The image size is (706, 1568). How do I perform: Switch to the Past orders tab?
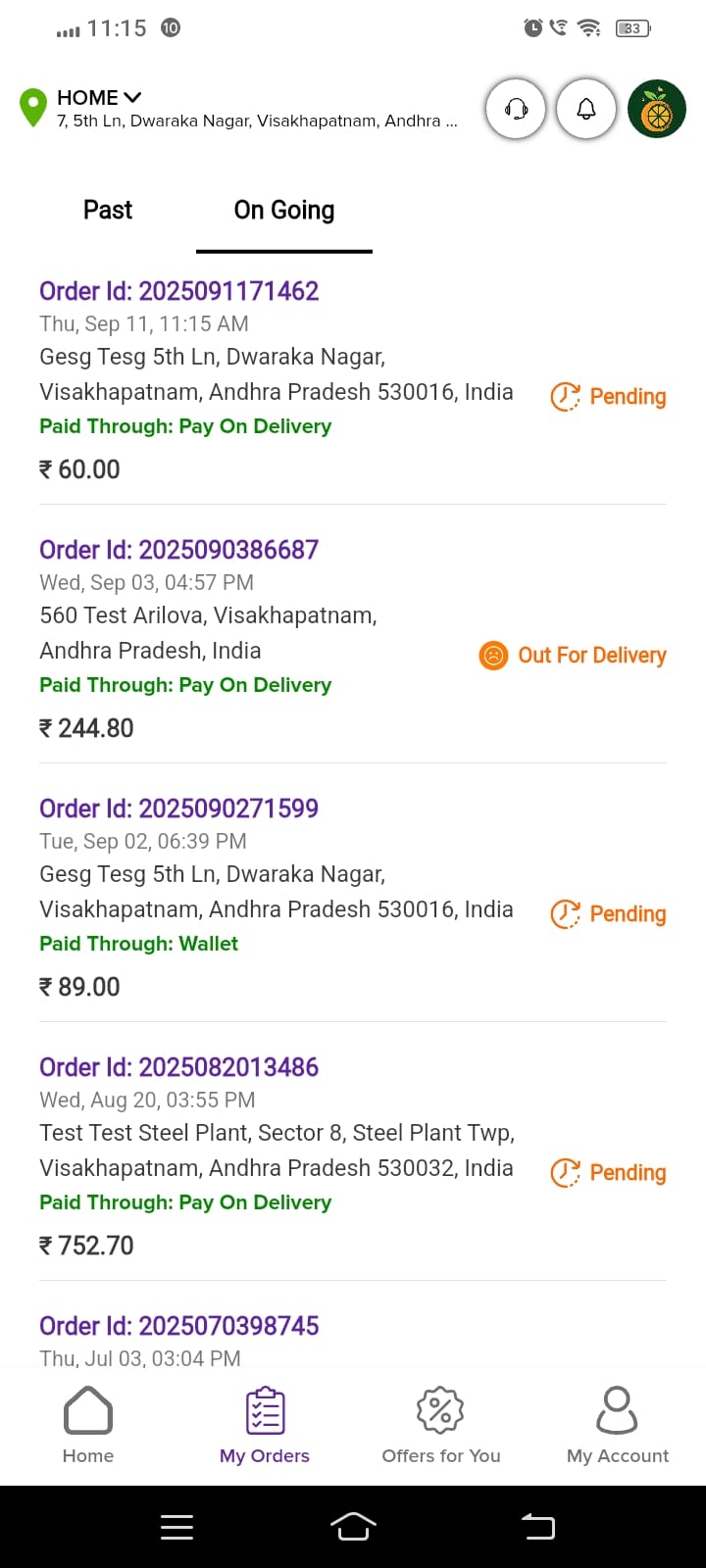click(x=108, y=211)
